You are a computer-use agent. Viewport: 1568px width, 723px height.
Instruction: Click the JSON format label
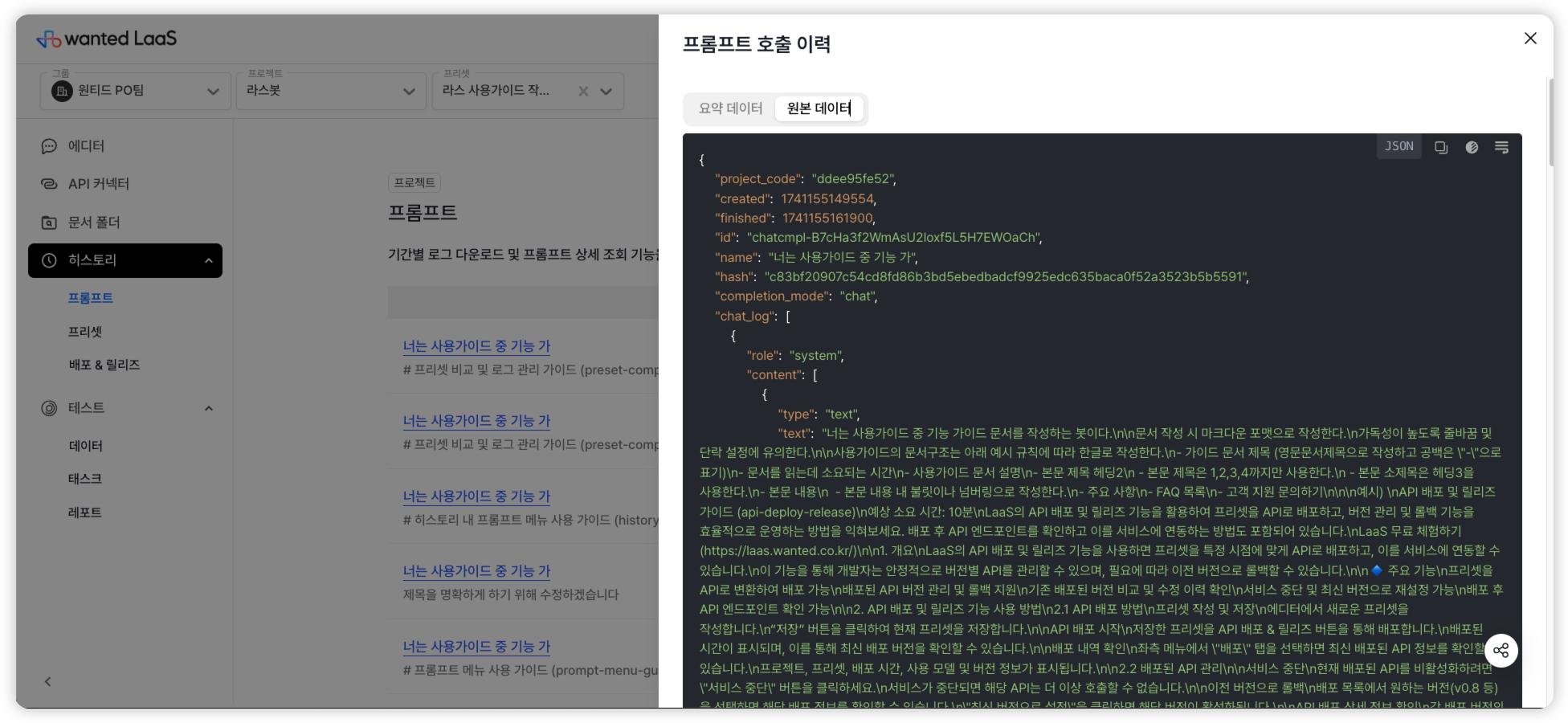click(x=1399, y=147)
